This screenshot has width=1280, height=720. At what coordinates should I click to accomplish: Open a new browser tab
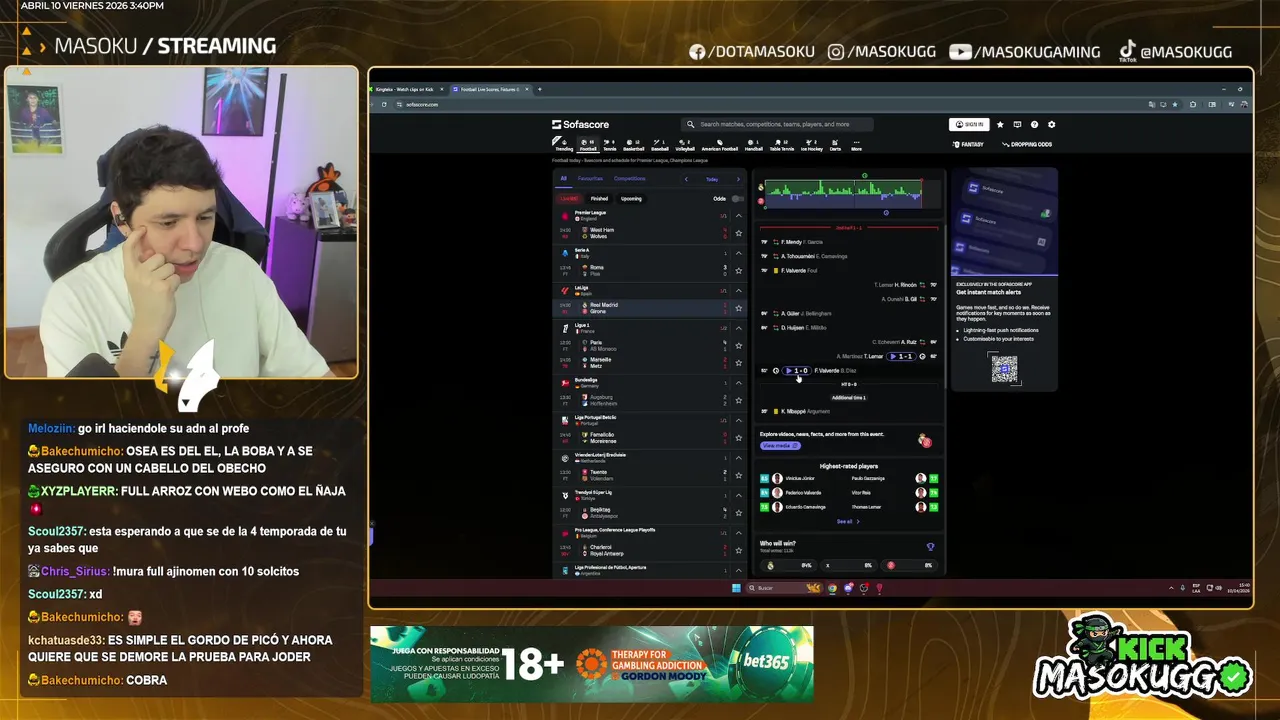[540, 89]
